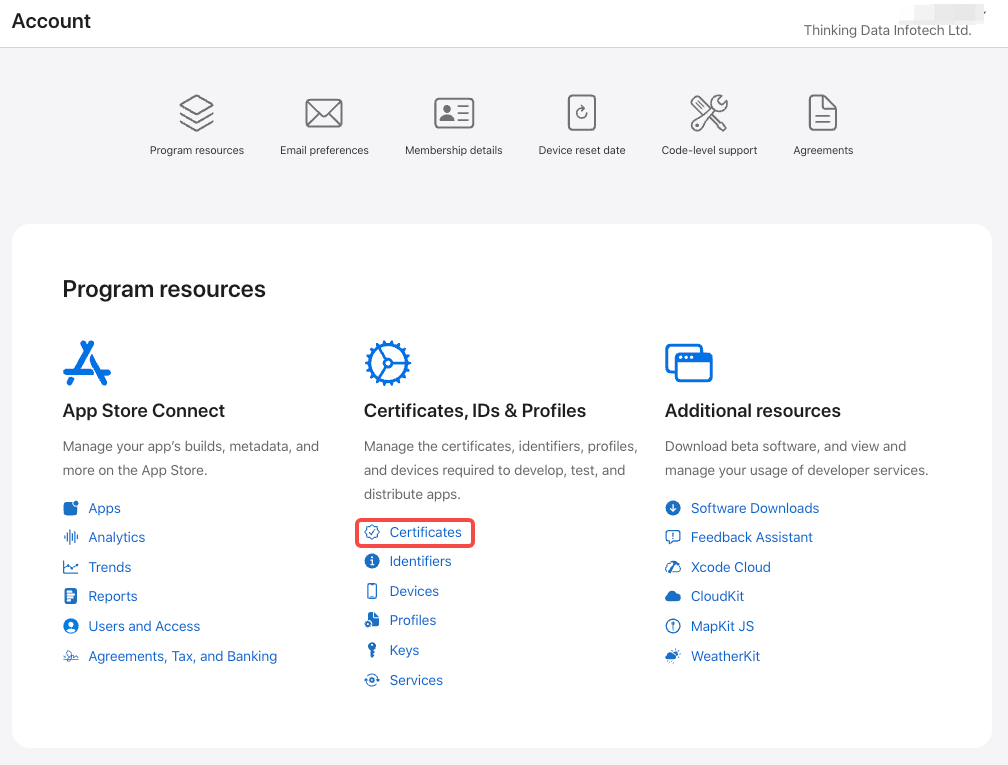Open the Xcode Cloud link
The height and width of the screenshot is (765, 1008).
point(730,567)
